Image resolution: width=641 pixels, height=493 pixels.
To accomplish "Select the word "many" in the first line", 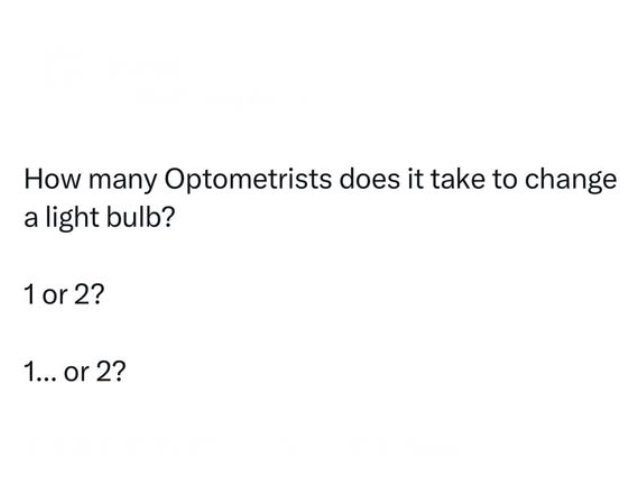I will [x=119, y=182].
